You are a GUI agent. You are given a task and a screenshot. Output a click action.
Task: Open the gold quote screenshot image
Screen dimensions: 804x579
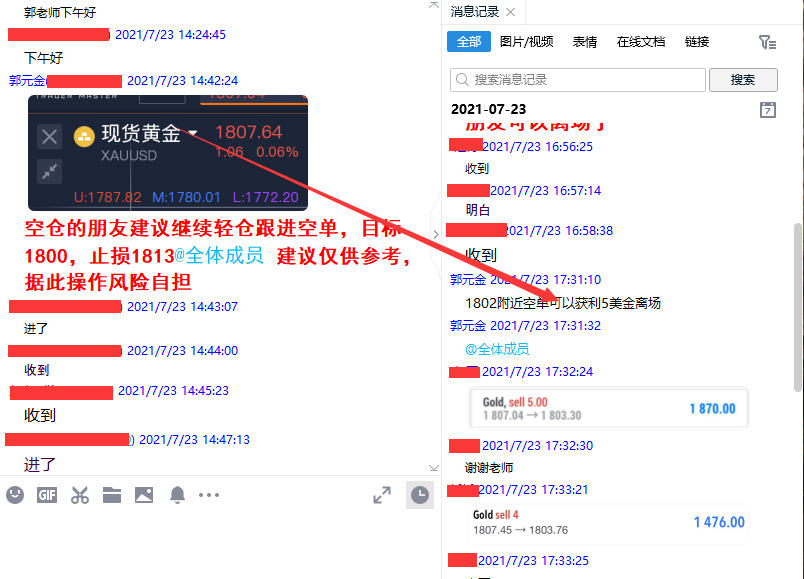(x=168, y=153)
